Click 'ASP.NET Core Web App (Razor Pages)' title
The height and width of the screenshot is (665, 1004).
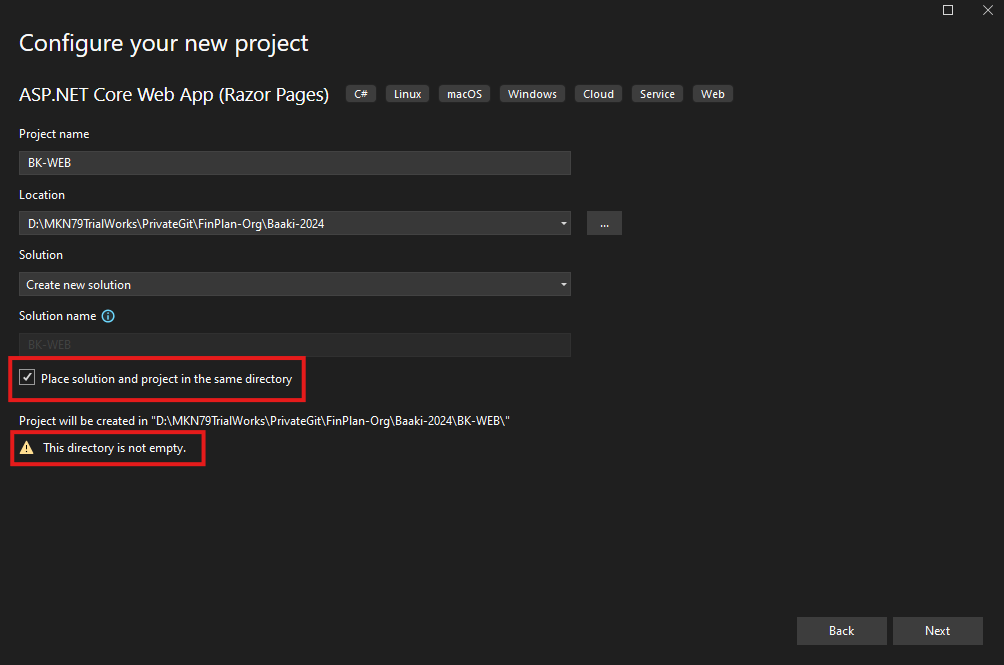coord(174,95)
